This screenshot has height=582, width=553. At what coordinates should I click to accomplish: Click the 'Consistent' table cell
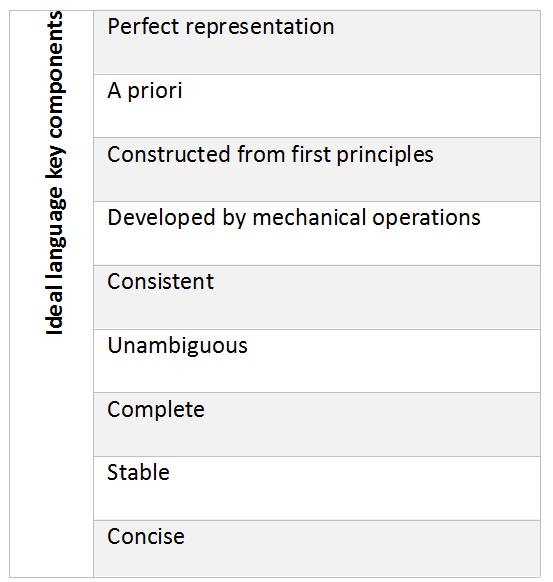[317, 297]
